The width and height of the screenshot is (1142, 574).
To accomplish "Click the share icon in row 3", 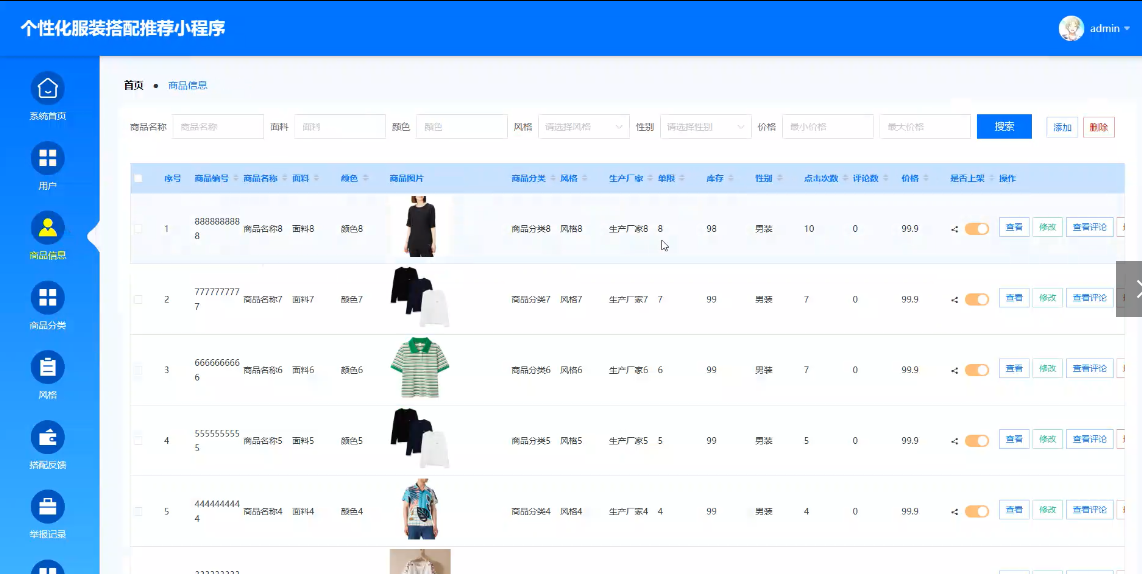I will click(x=955, y=370).
